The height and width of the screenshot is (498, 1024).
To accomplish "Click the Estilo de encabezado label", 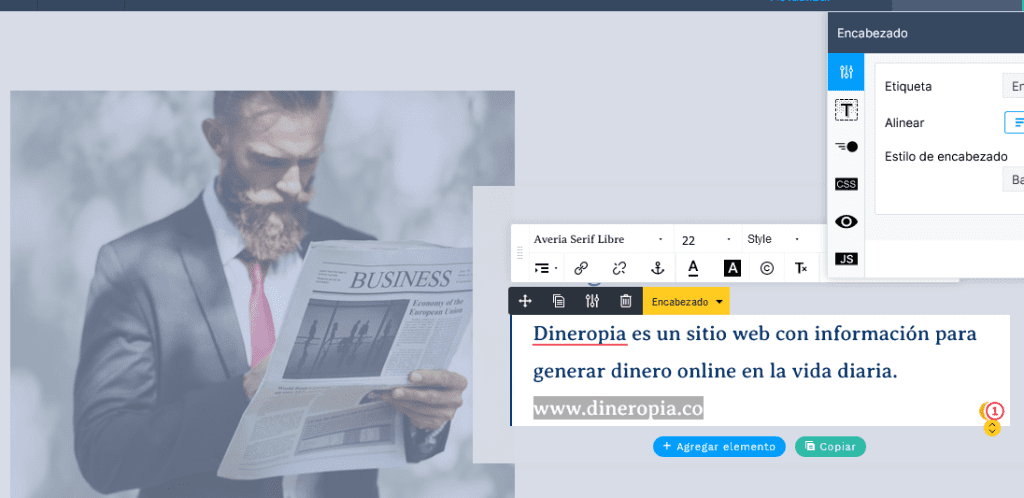I will [946, 156].
